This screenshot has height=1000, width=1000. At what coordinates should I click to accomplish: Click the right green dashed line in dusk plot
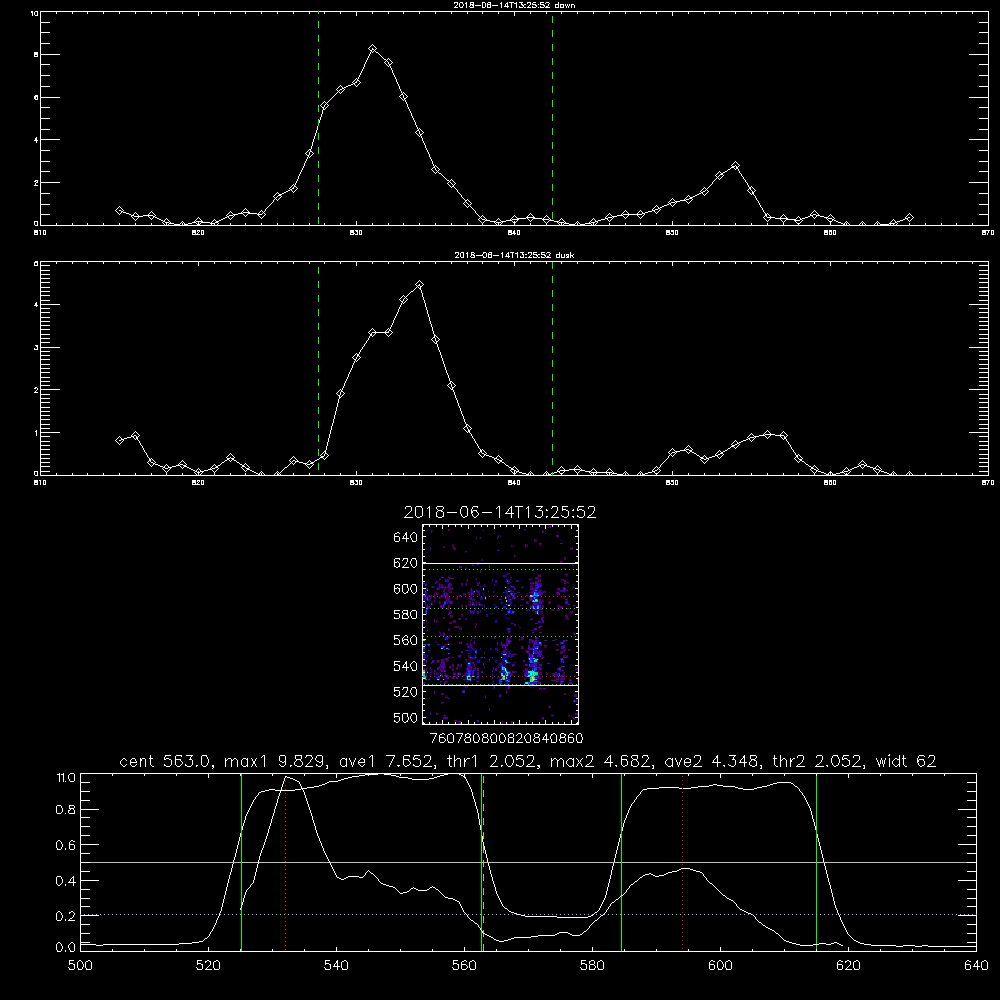pyautogui.click(x=552, y=369)
